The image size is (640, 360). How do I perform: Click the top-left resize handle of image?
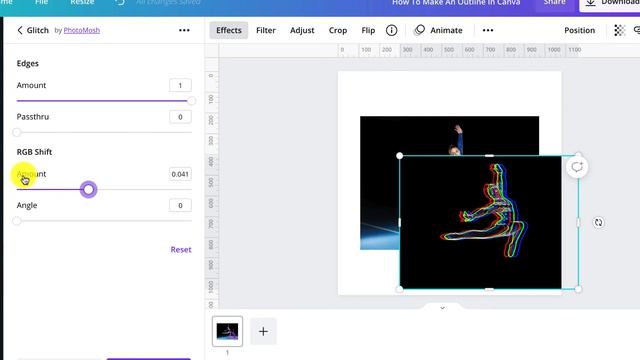click(x=400, y=156)
